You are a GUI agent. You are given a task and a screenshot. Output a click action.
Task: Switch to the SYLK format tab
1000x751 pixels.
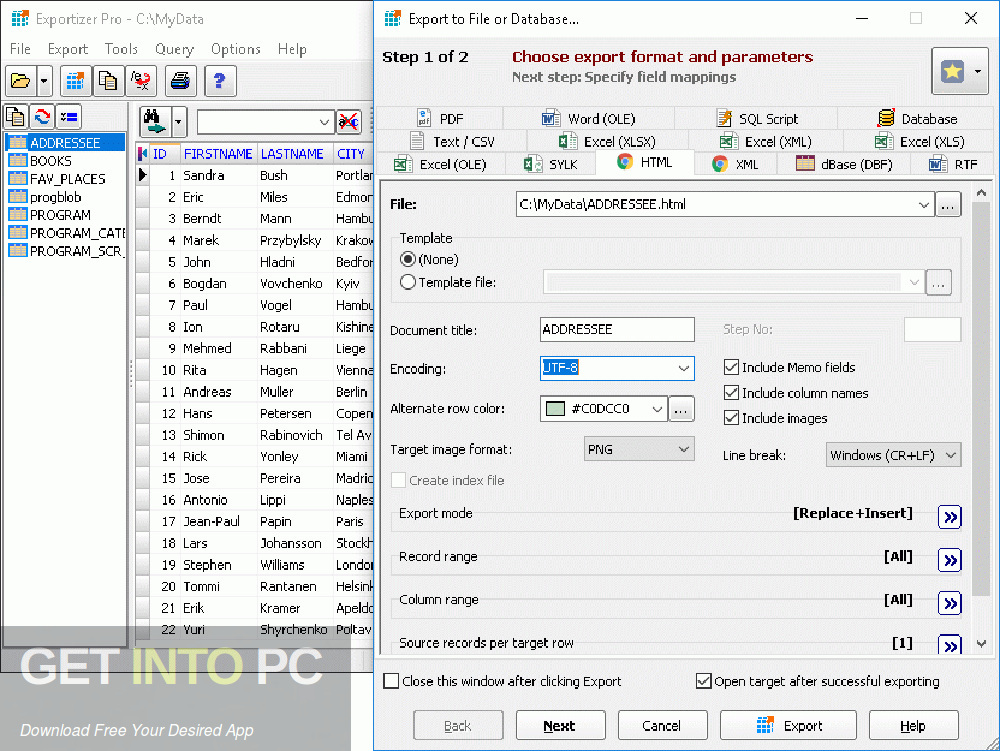click(x=550, y=164)
